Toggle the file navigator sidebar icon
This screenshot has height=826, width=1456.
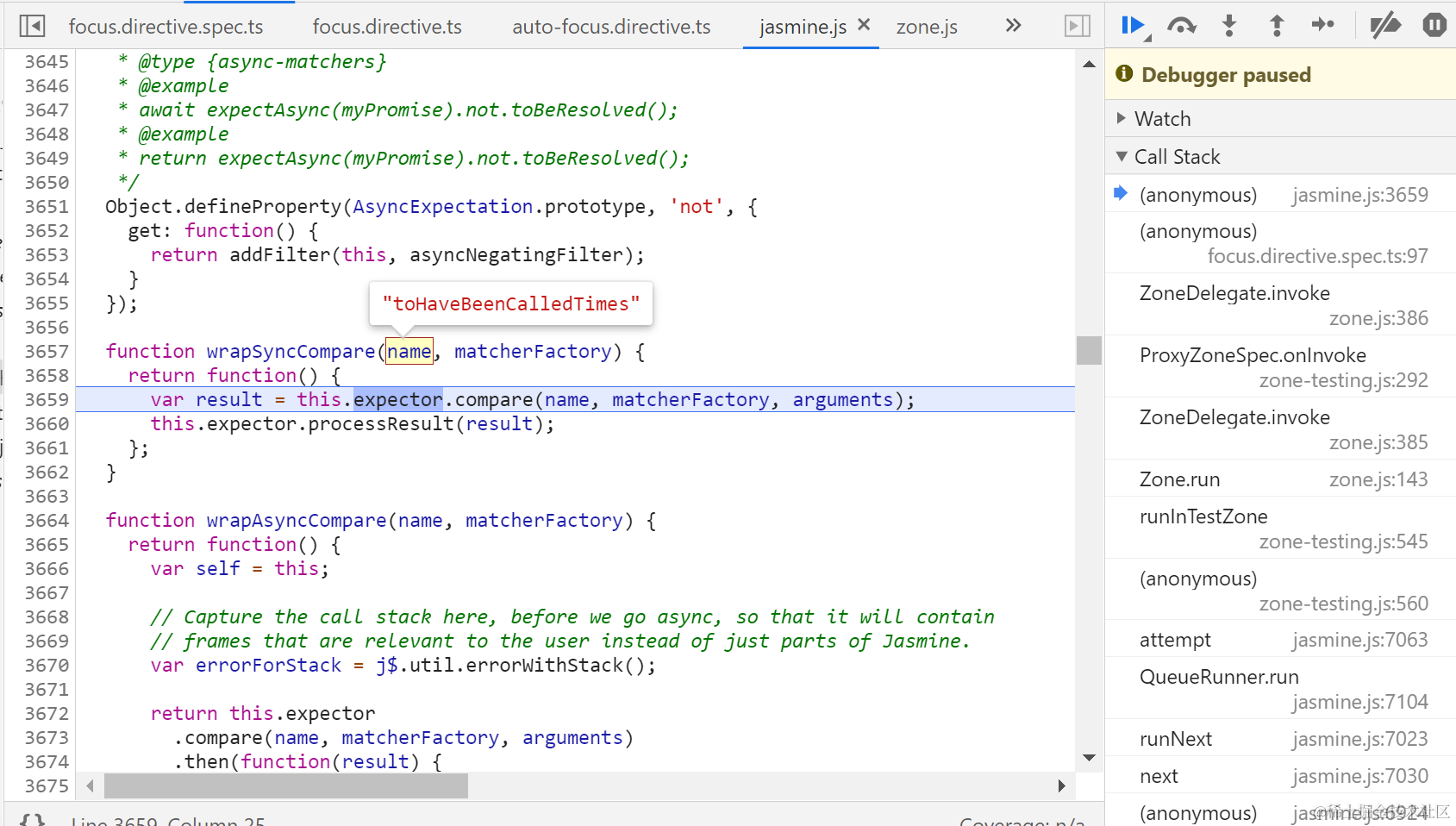[x=32, y=26]
